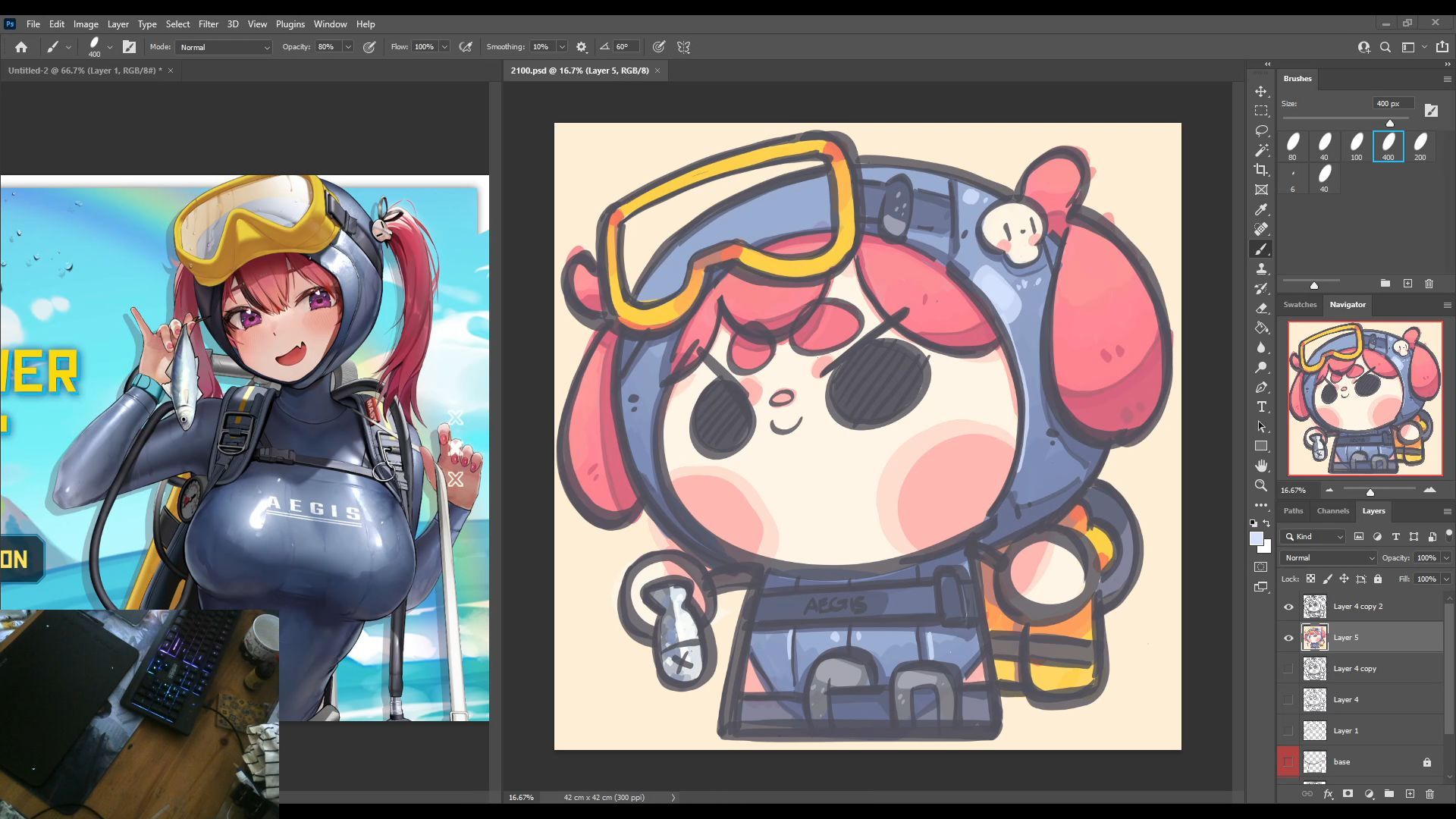This screenshot has width=1456, height=819.
Task: Toggle pressure for opacity button
Action: coord(369,47)
